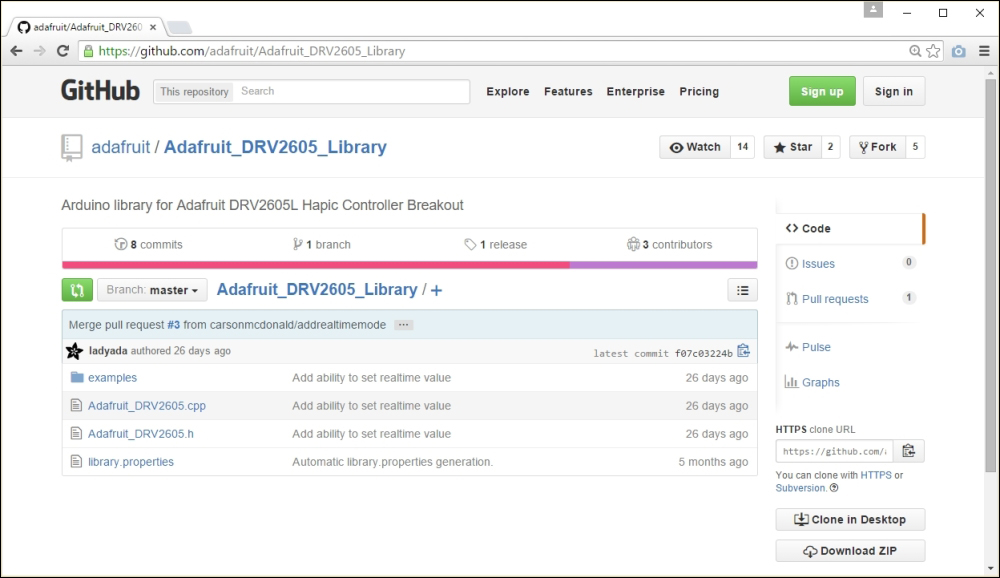The image size is (1000, 578).
Task: Click the adafruit owner link
Action: coord(121,147)
